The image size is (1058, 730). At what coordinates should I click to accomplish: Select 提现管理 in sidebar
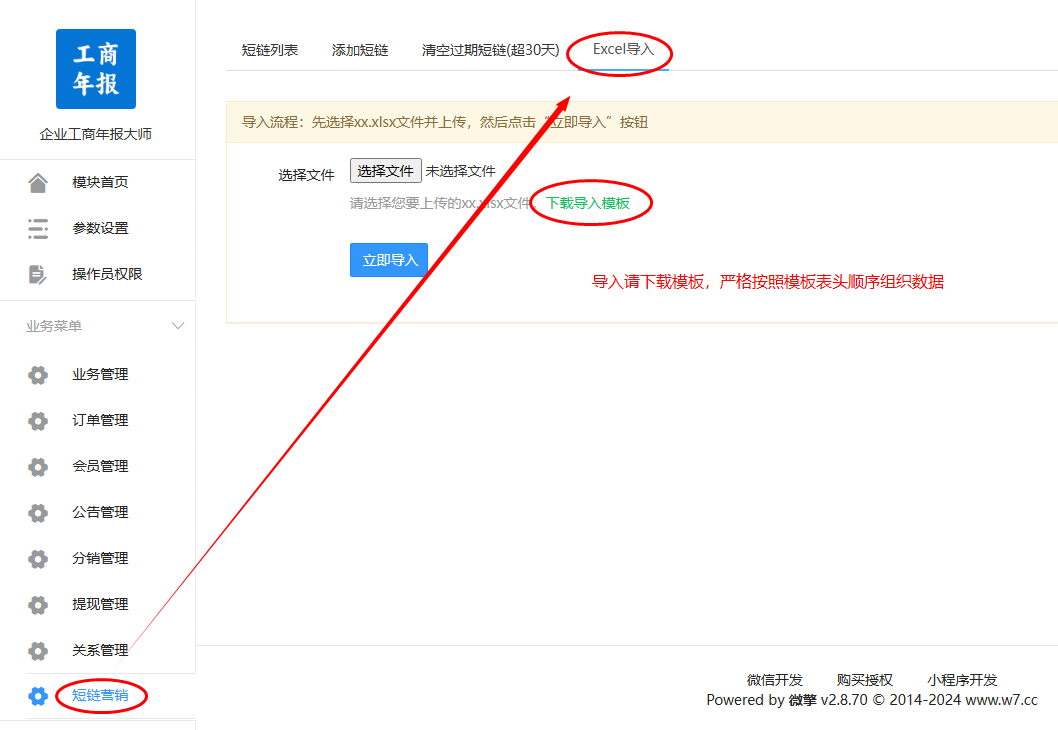[x=100, y=605]
